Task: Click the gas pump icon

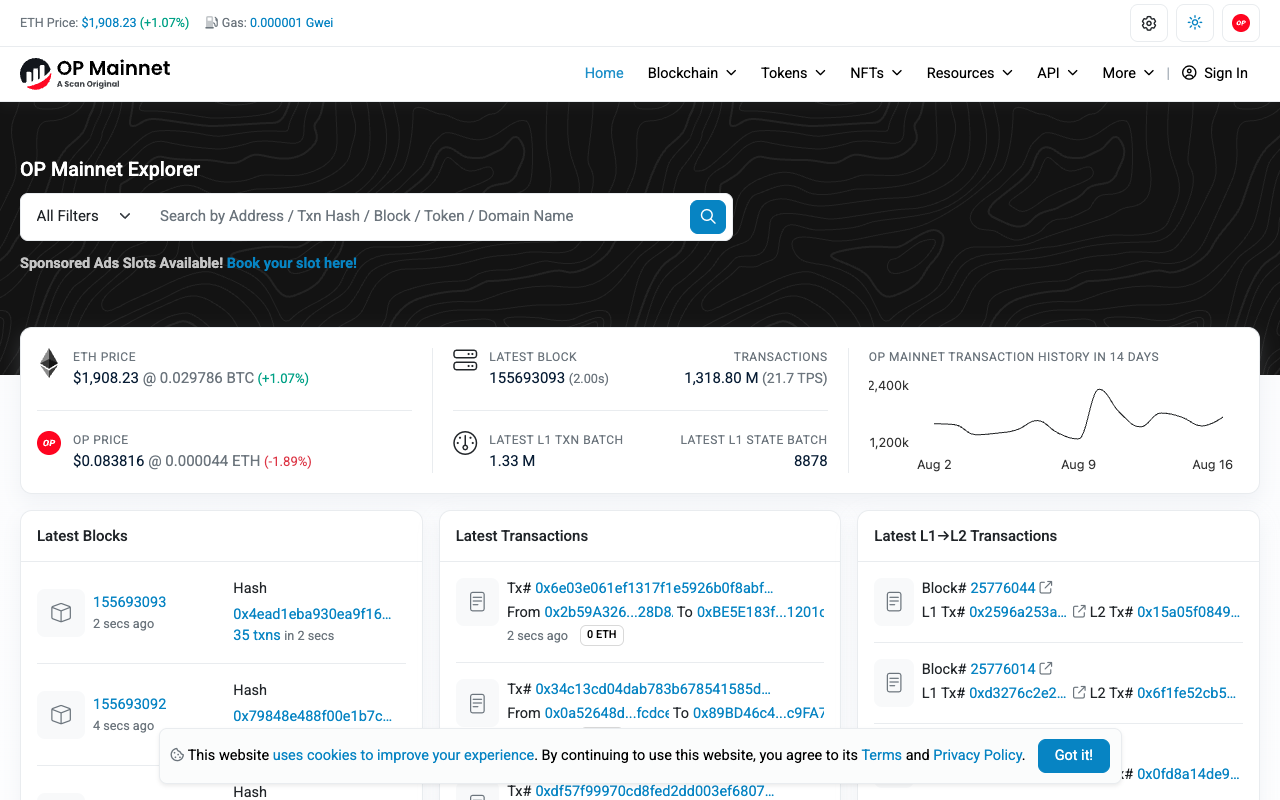Action: [212, 23]
